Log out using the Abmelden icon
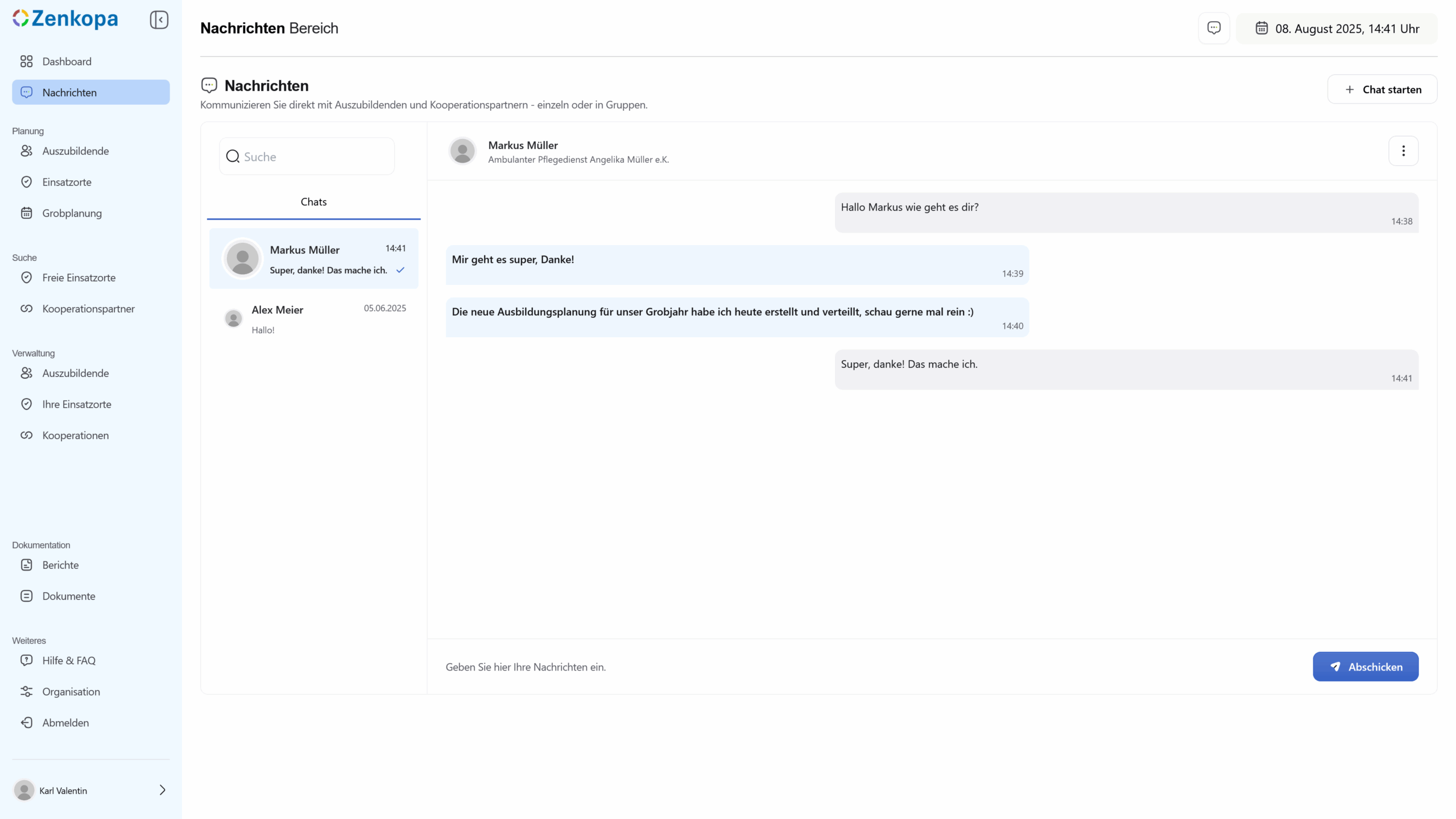Screen dimensions: 1456x819 coord(27,723)
